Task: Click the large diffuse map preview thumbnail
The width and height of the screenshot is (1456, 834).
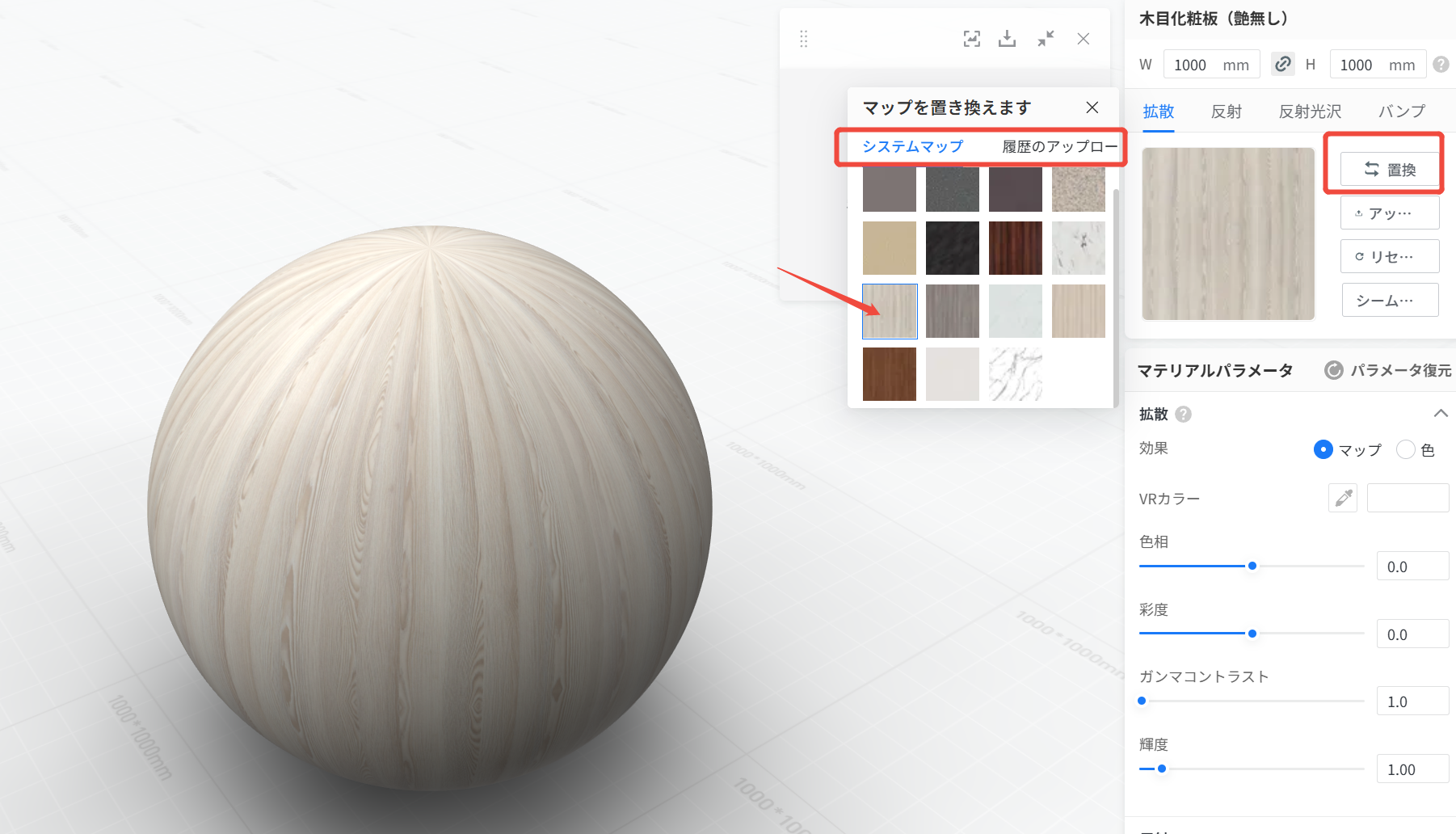Action: [1228, 234]
